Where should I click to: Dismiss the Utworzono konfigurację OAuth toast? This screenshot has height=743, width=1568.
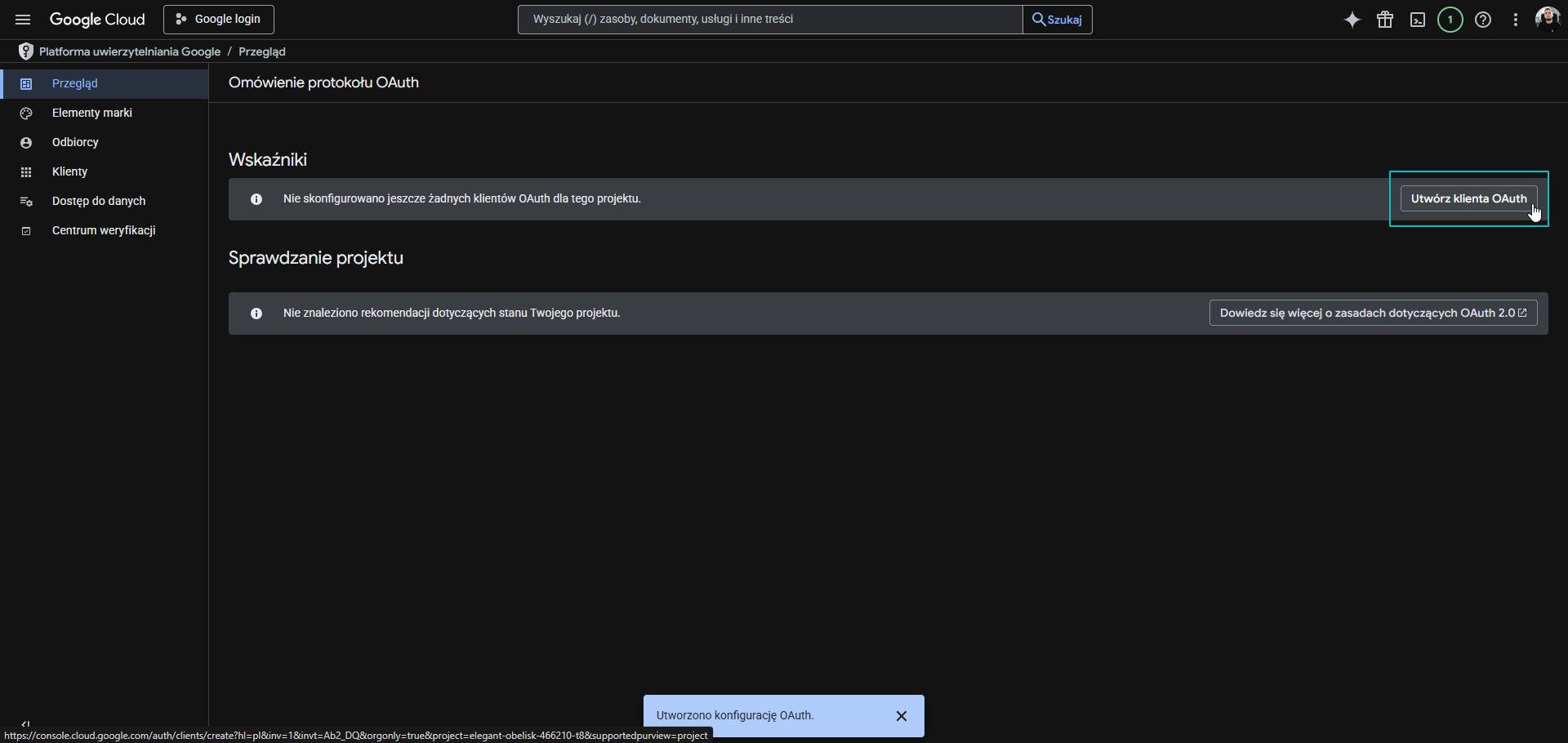(902, 716)
